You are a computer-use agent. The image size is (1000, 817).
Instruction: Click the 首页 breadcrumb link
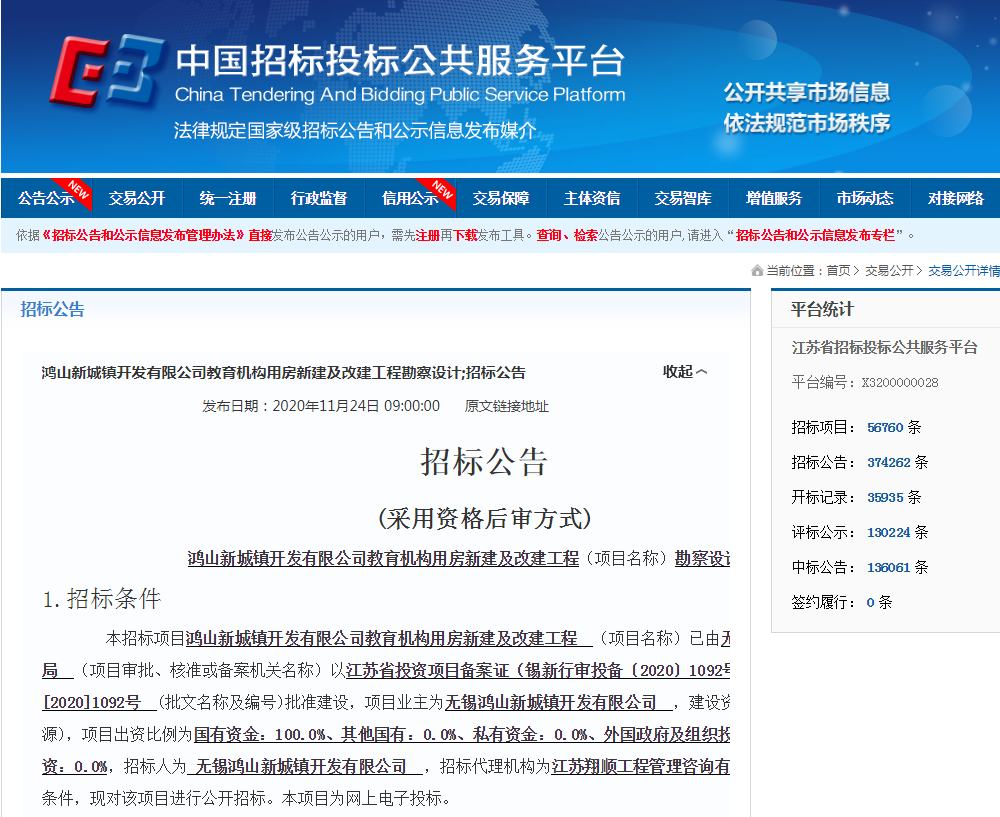point(838,270)
